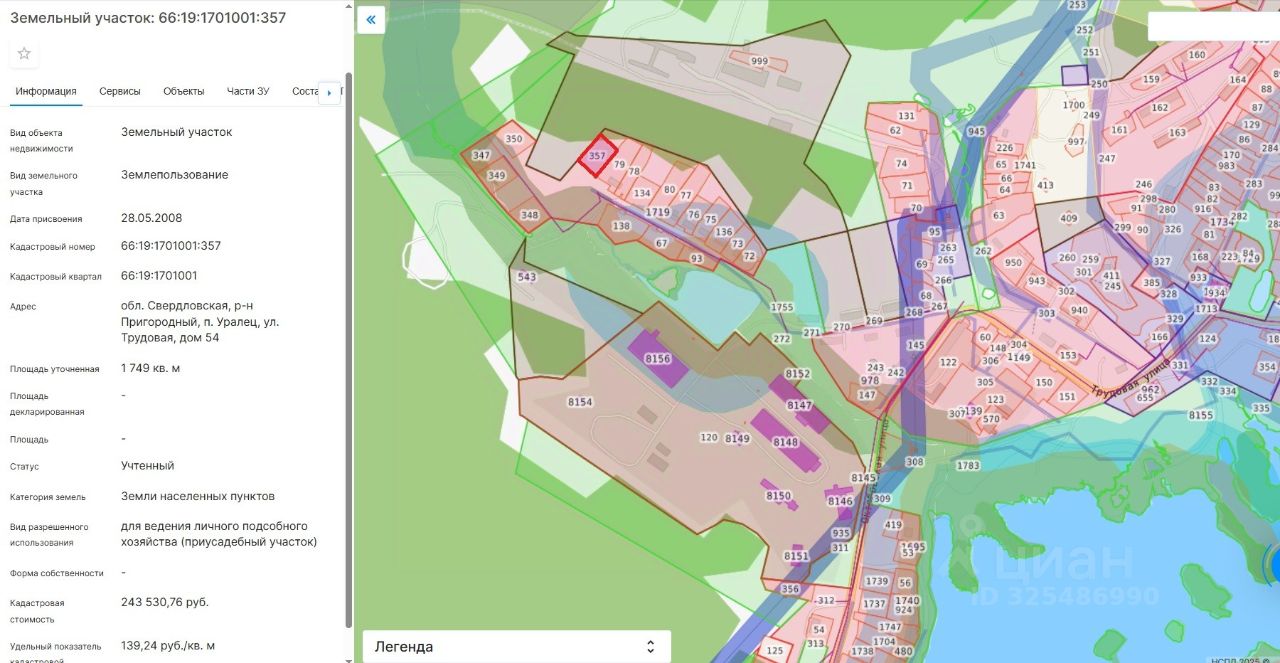Click cadastral cost 243 530,76 руб.
Screen dimensions: 1280x663
tap(165, 602)
